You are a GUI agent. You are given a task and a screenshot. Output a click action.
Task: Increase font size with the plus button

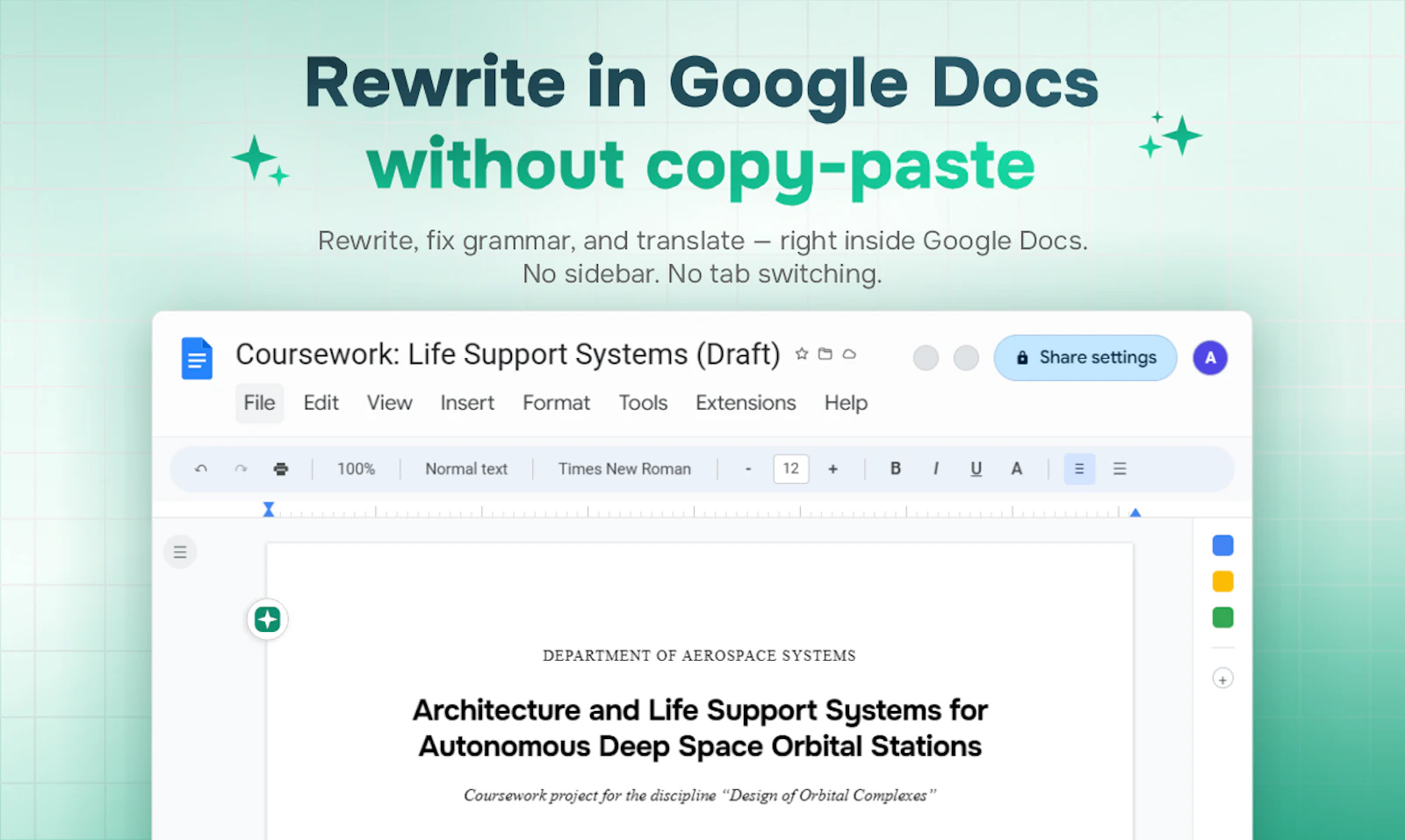[832, 469]
